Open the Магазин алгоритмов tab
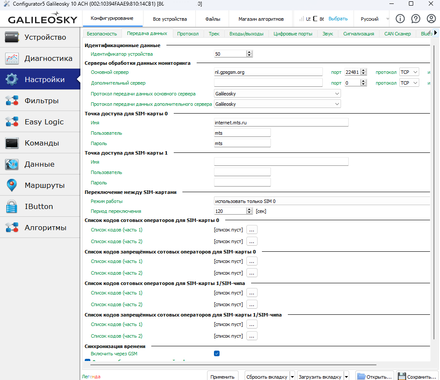The image size is (440, 380). (261, 19)
